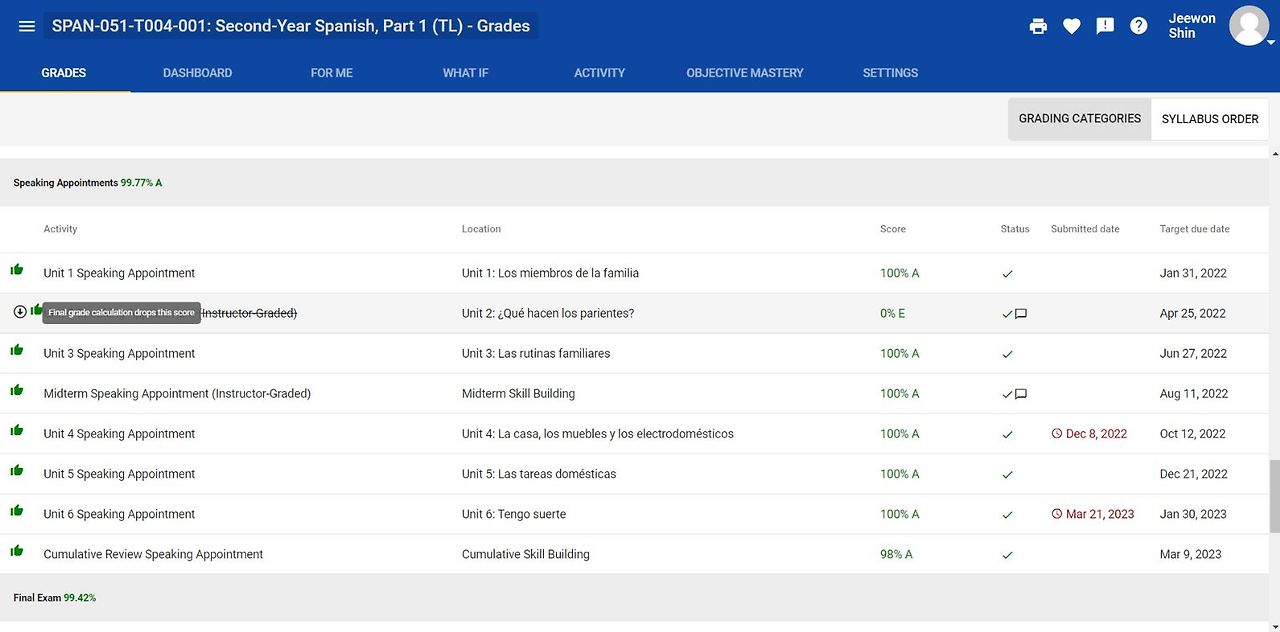Open the comment icon in Unit 2 status

1021,314
